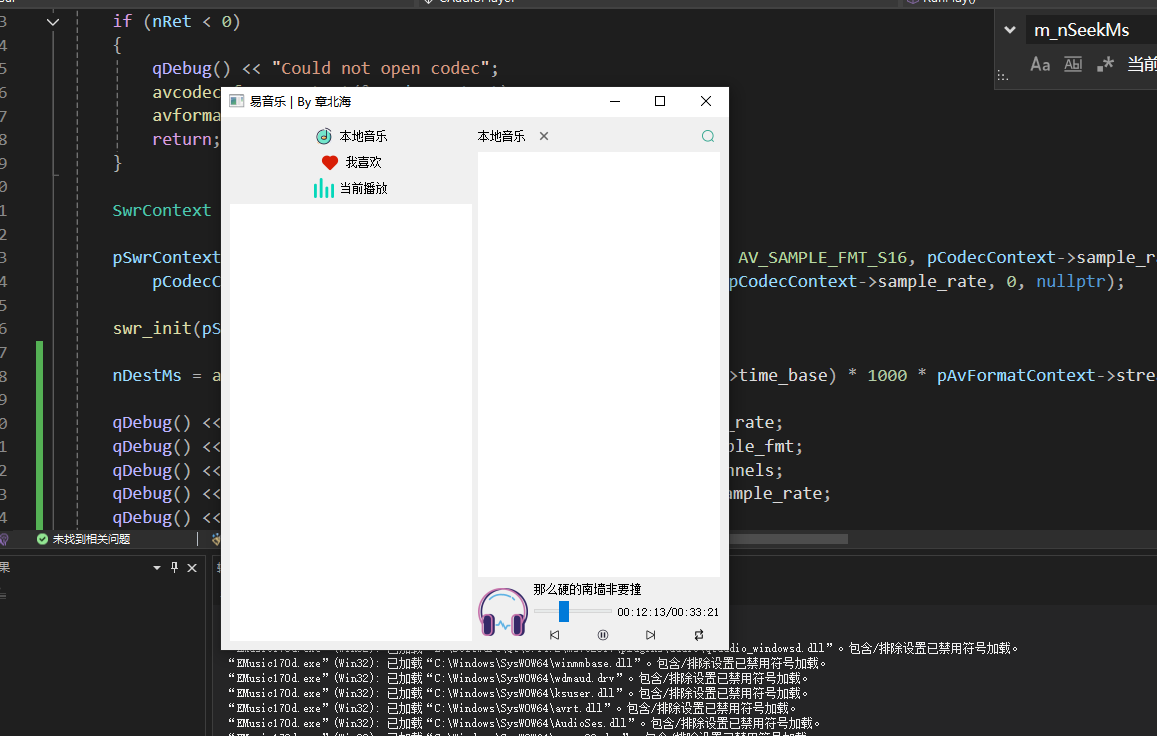Screen dimensions: 1157x736
Task: Open the search icon in the music player
Action: 708,136
